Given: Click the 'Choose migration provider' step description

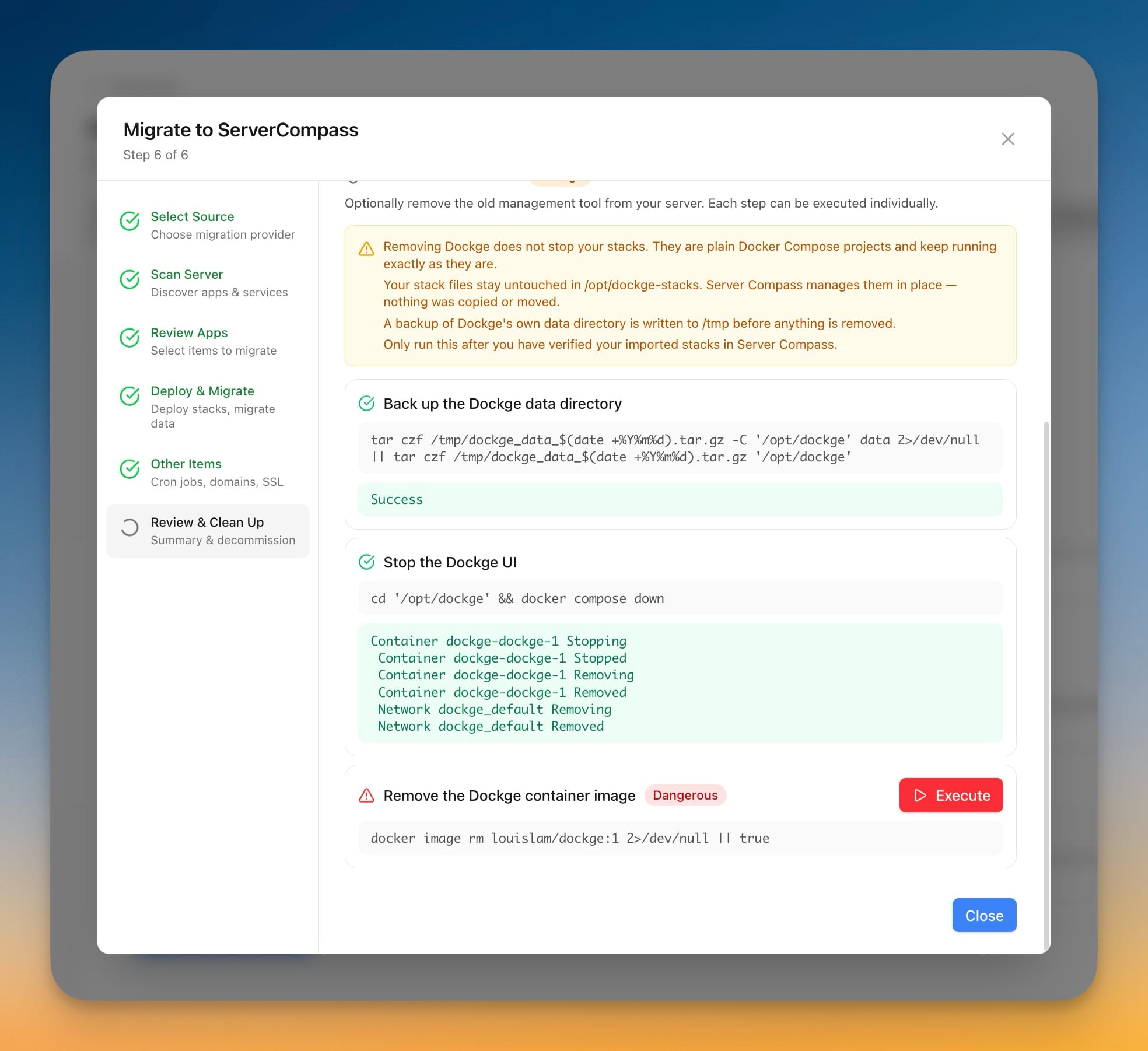Looking at the screenshot, I should (x=223, y=234).
